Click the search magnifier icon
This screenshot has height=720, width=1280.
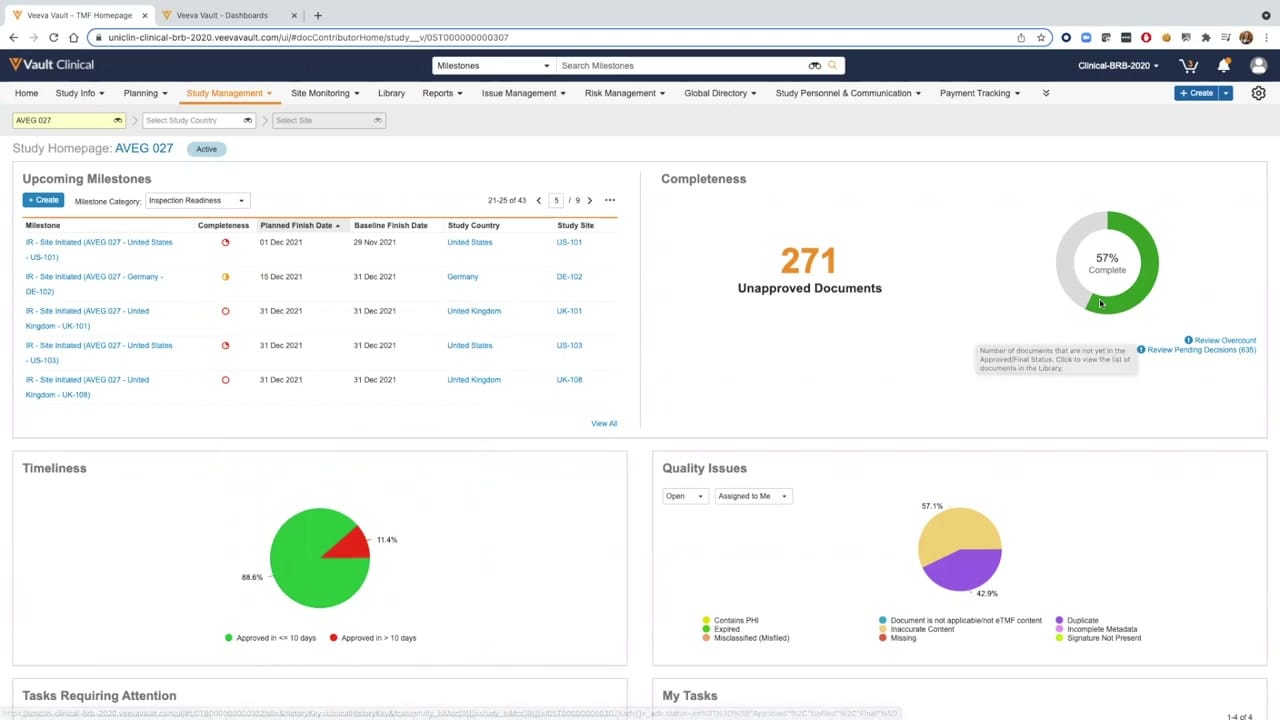click(832, 66)
